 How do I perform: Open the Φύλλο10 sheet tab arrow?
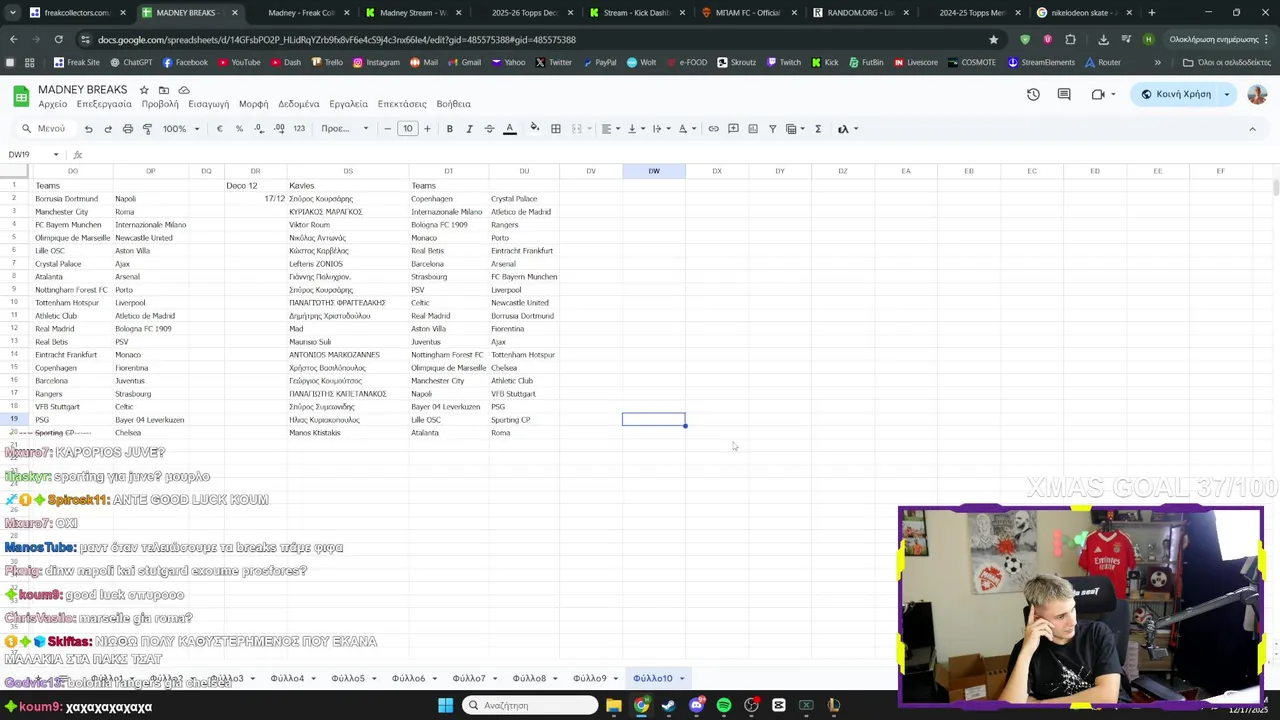682,679
